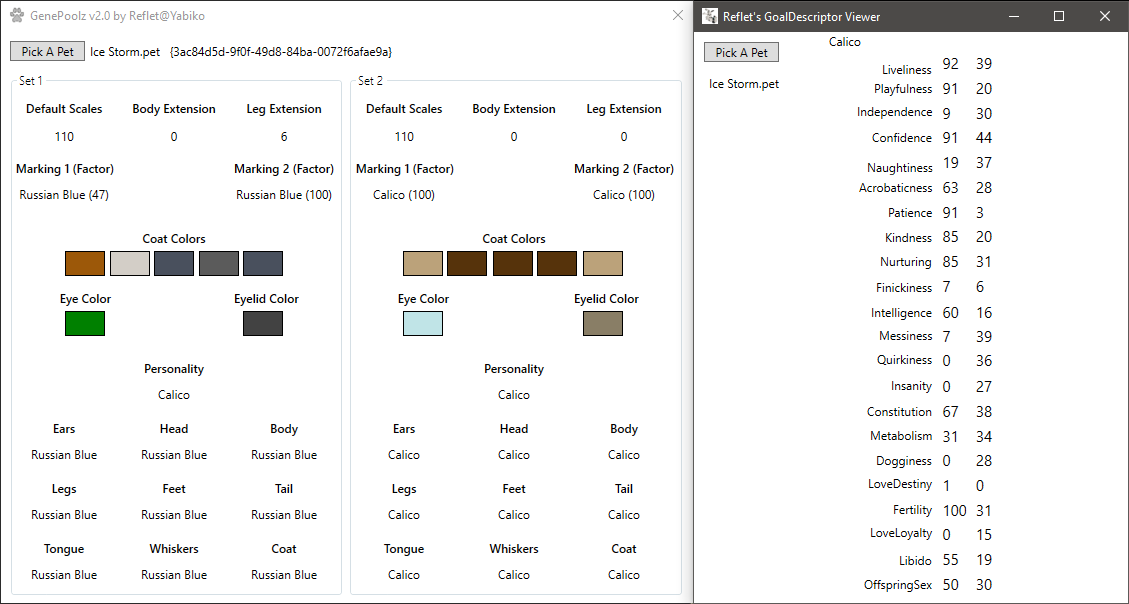Select the first tan Set 2 coat swatch
The image size is (1129, 604).
pos(423,263)
